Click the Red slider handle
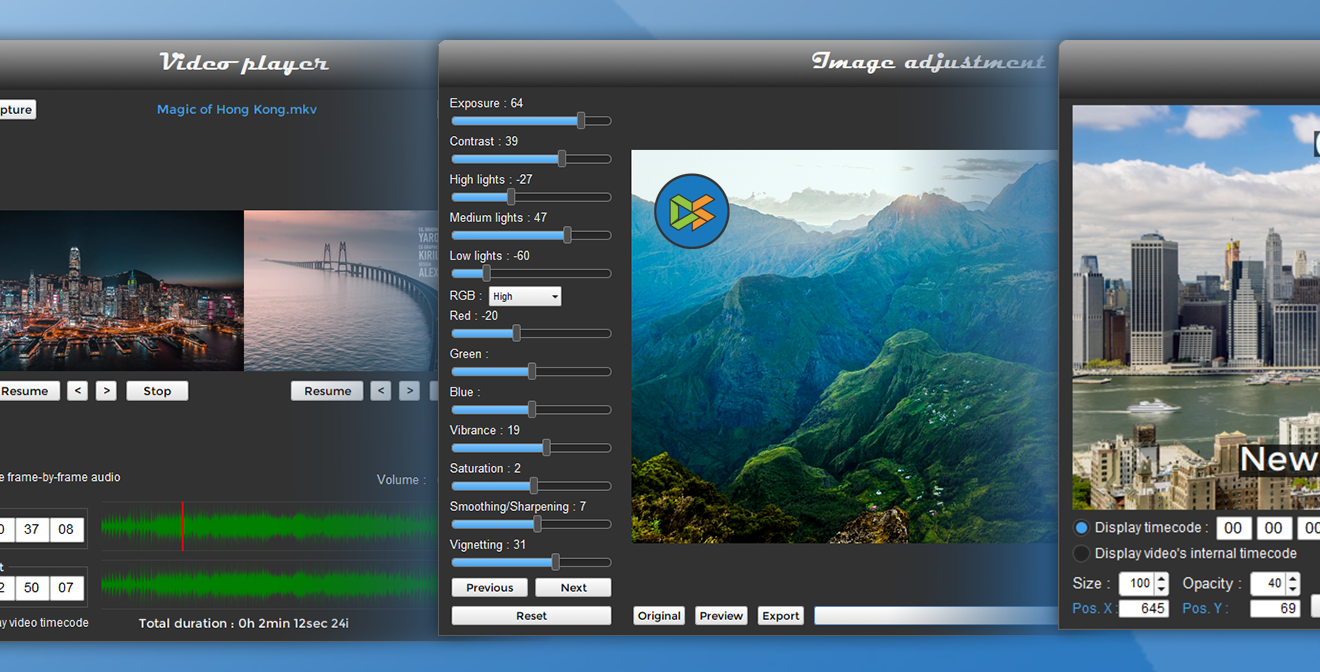 tap(516, 333)
